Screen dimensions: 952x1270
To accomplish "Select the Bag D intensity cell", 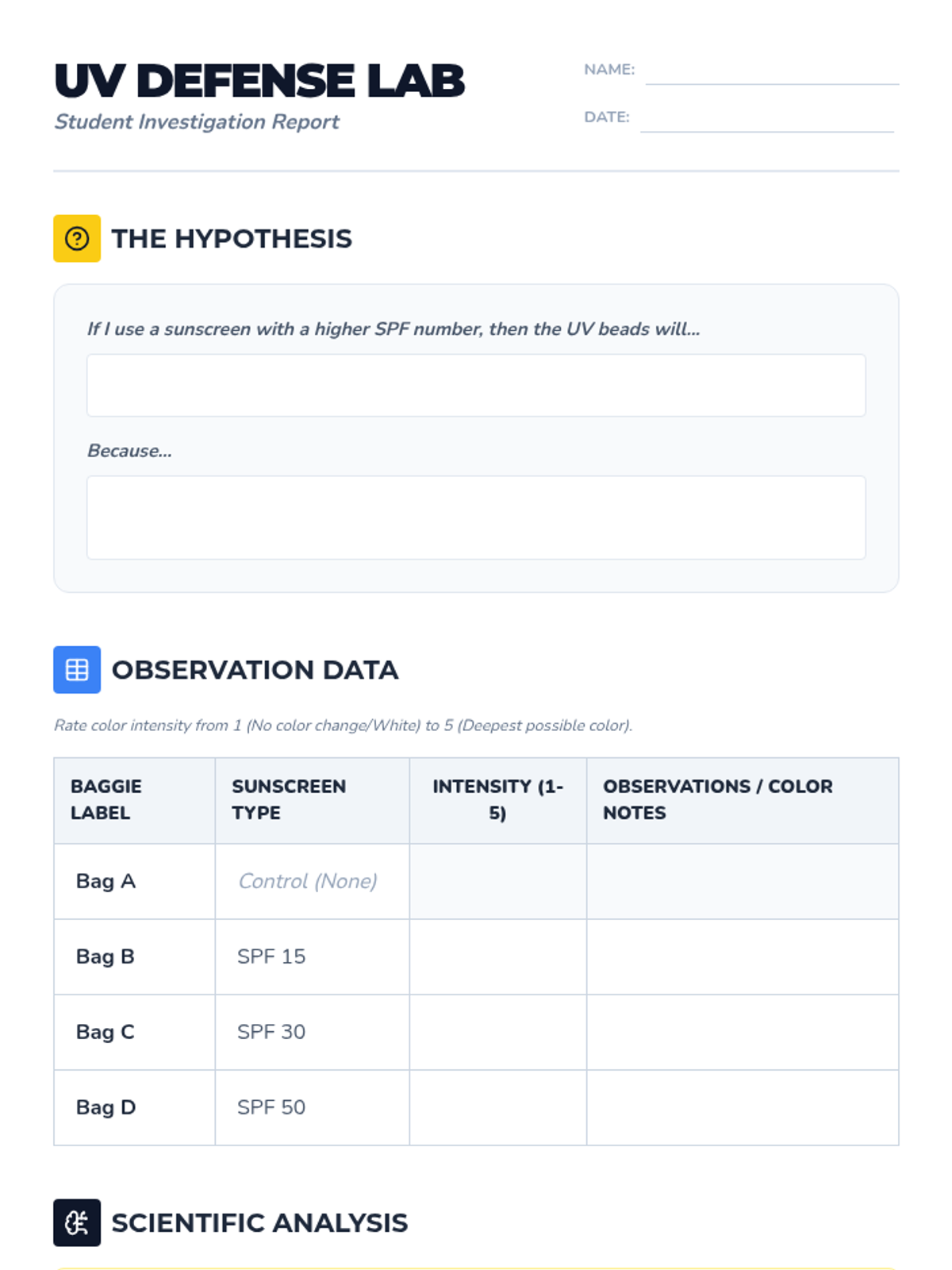I will click(497, 1107).
